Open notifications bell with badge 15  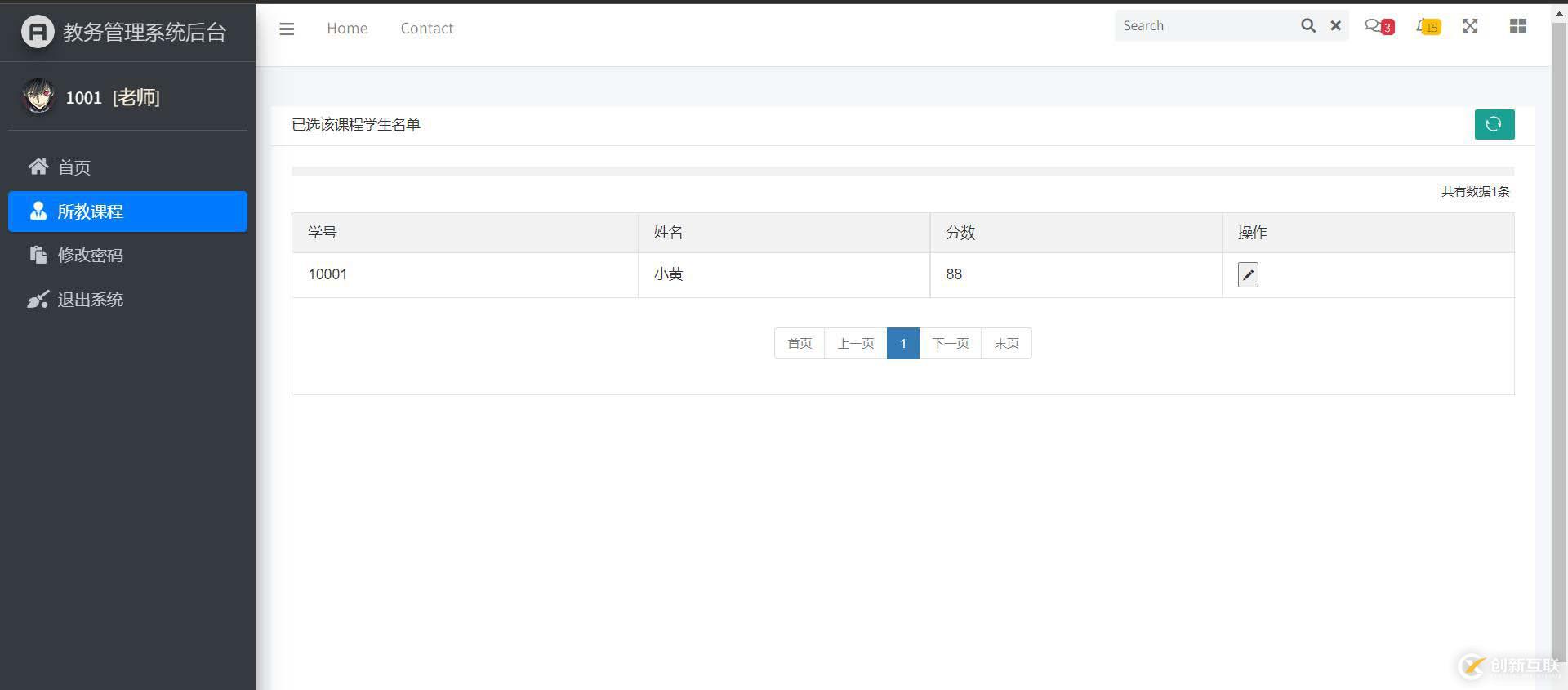(x=1427, y=26)
